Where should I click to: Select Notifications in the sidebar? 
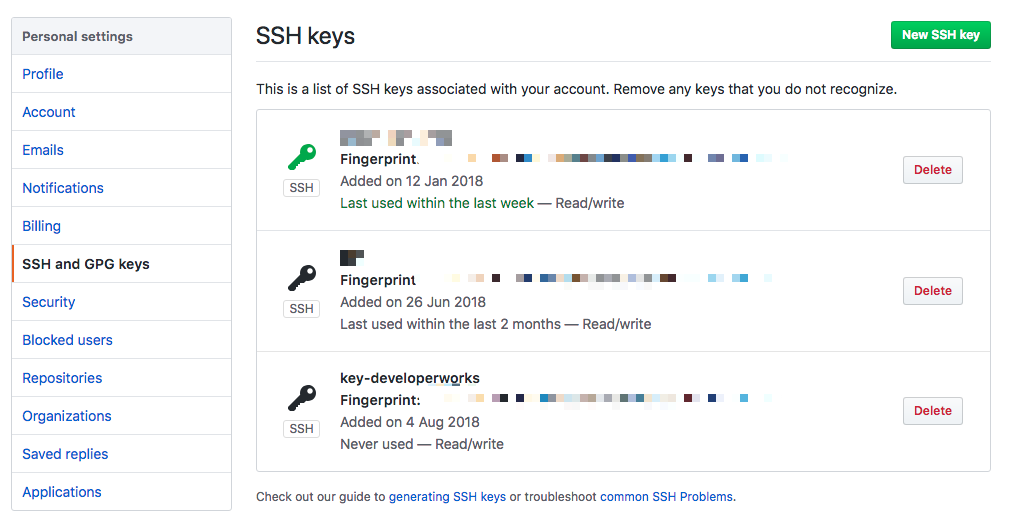point(63,188)
